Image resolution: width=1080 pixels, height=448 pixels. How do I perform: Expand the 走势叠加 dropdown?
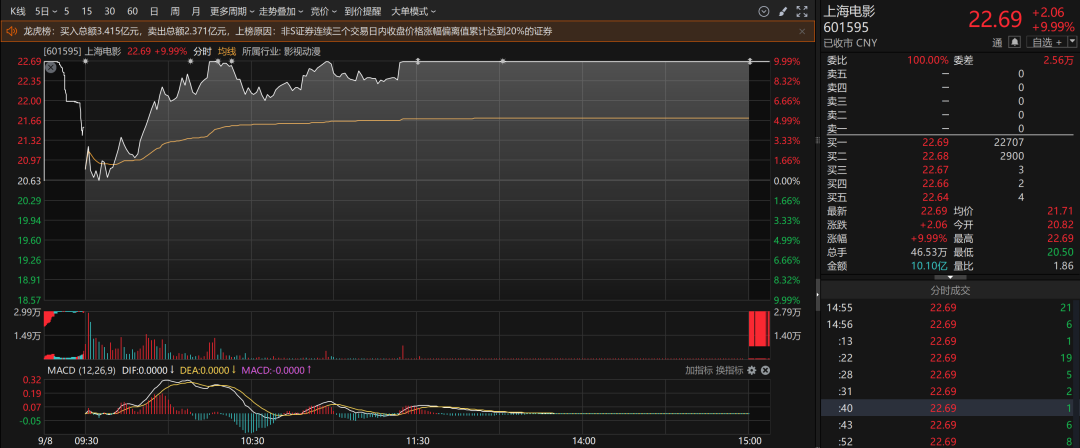282,12
